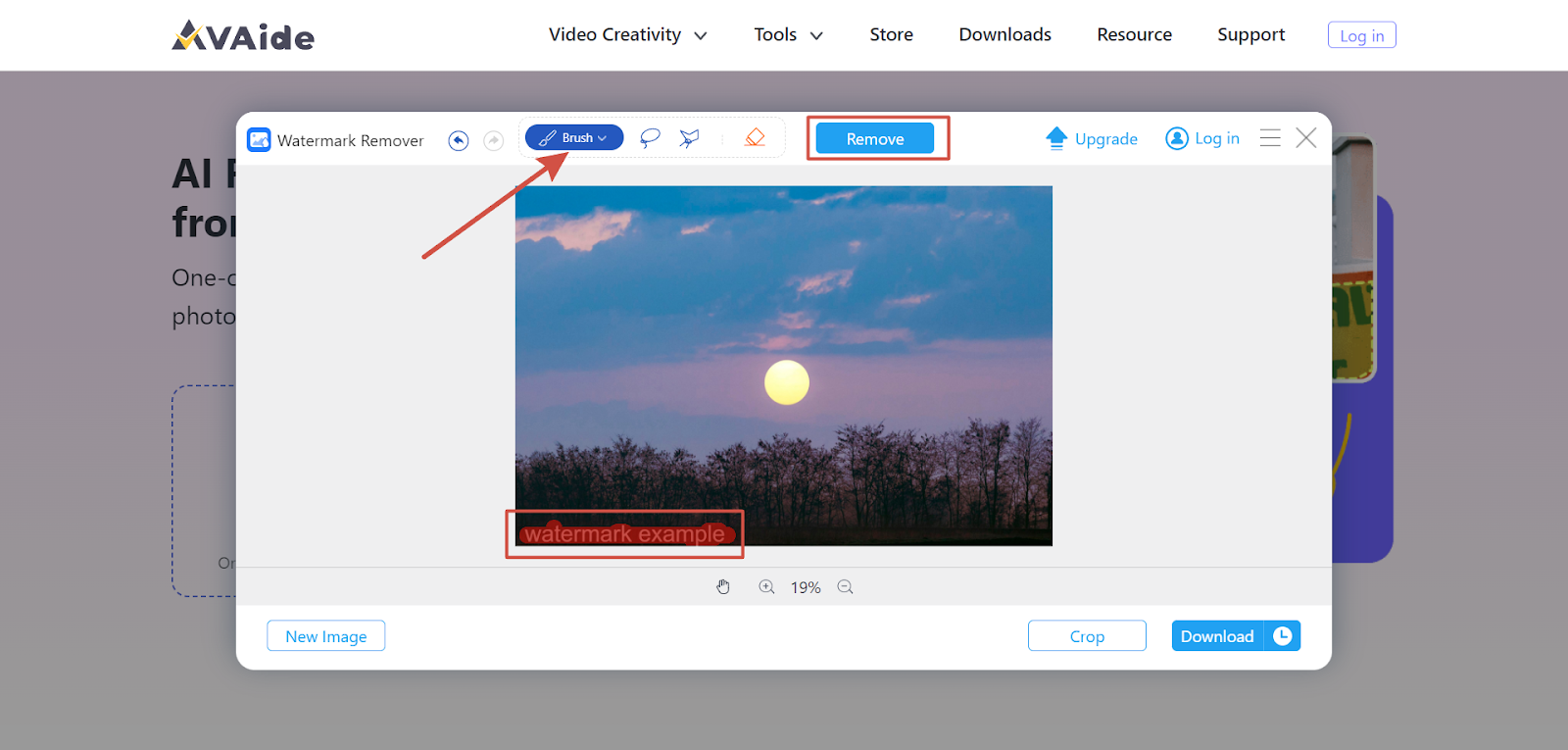Expand the Video Creativity menu
The image size is (1568, 750).
coord(627,35)
